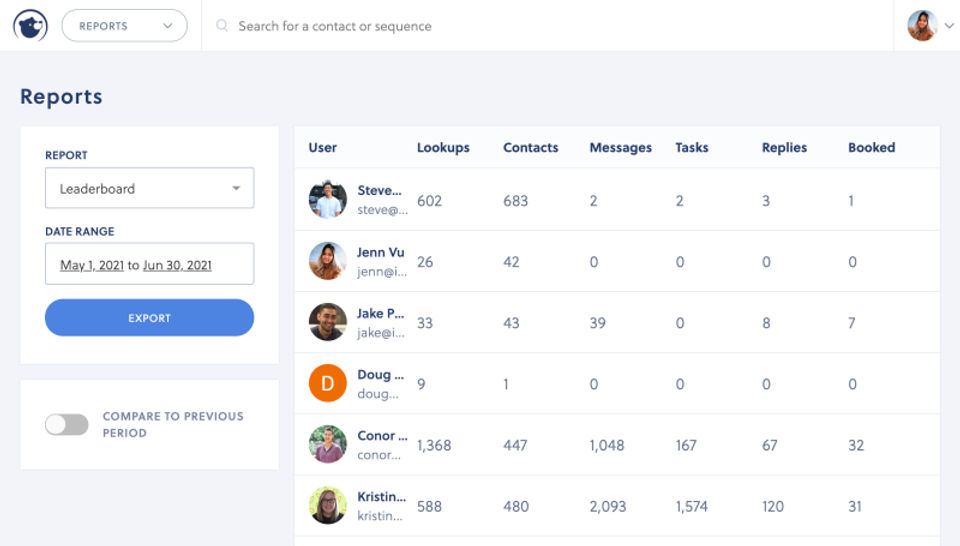Click the Reports page heading

pos(61,97)
